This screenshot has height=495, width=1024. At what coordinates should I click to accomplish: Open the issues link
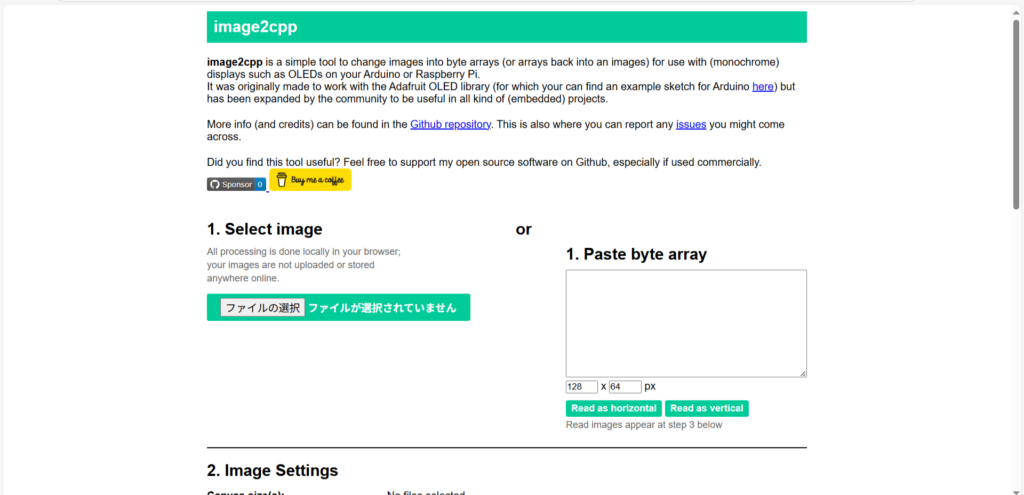tap(691, 124)
